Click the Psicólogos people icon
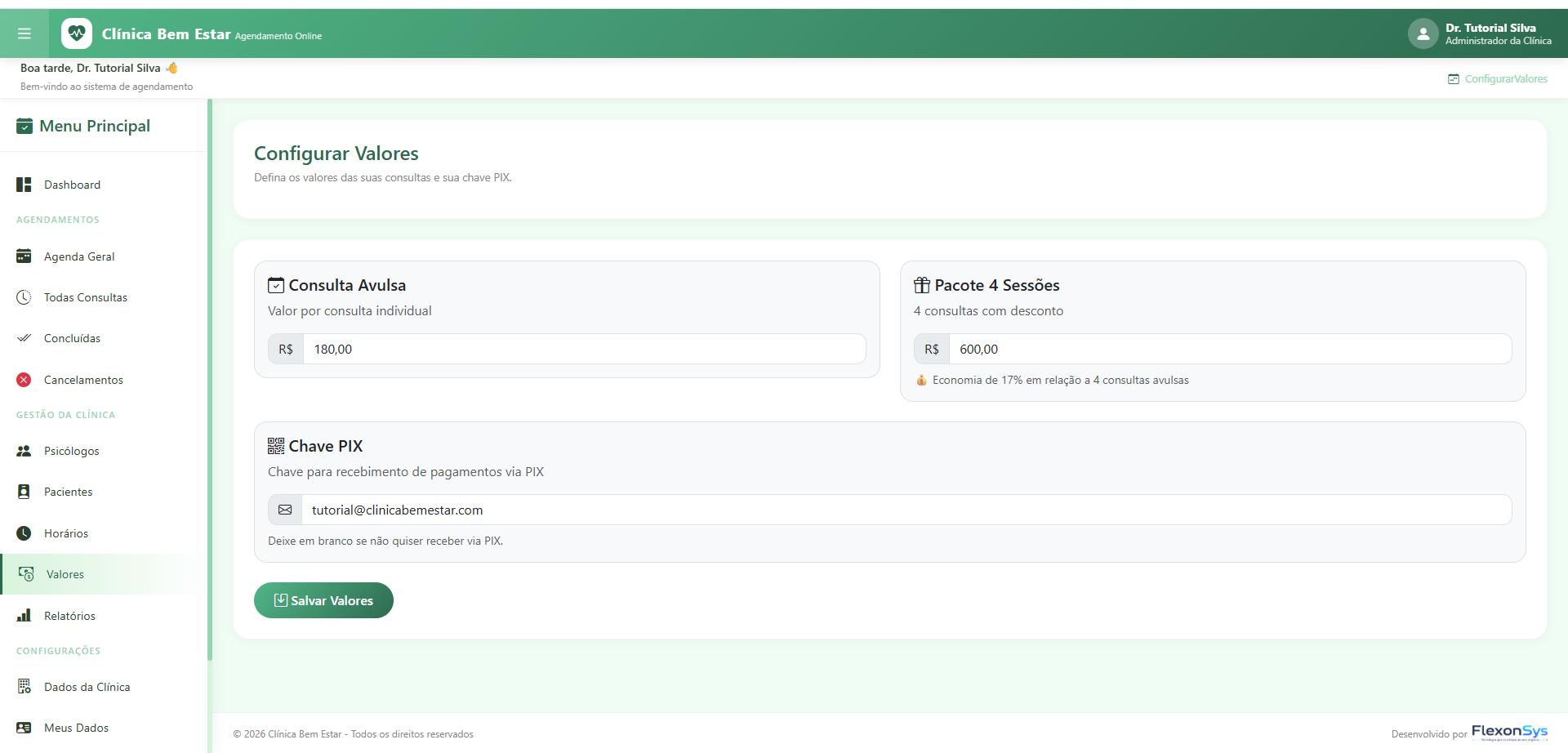1568x753 pixels. coord(24,451)
